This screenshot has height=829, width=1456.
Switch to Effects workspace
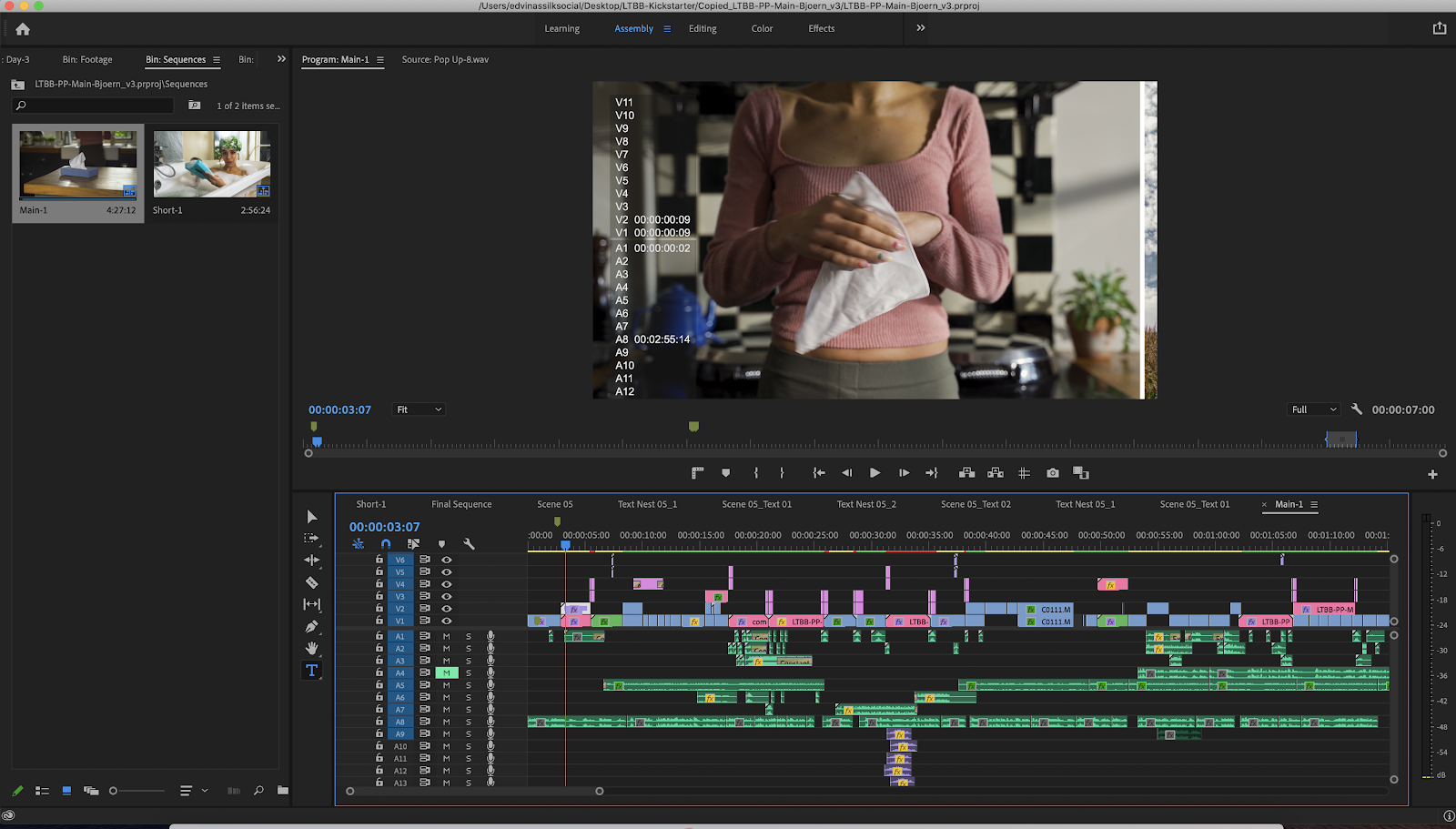click(x=822, y=29)
